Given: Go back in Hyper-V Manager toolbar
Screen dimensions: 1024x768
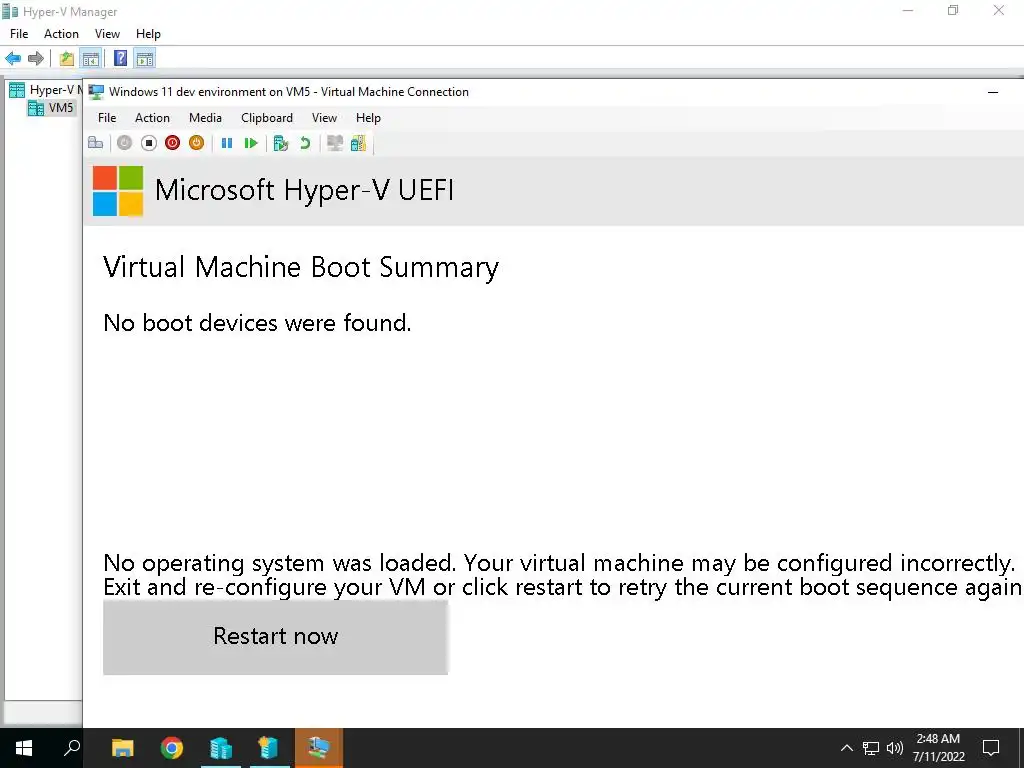Looking at the screenshot, I should (13, 59).
